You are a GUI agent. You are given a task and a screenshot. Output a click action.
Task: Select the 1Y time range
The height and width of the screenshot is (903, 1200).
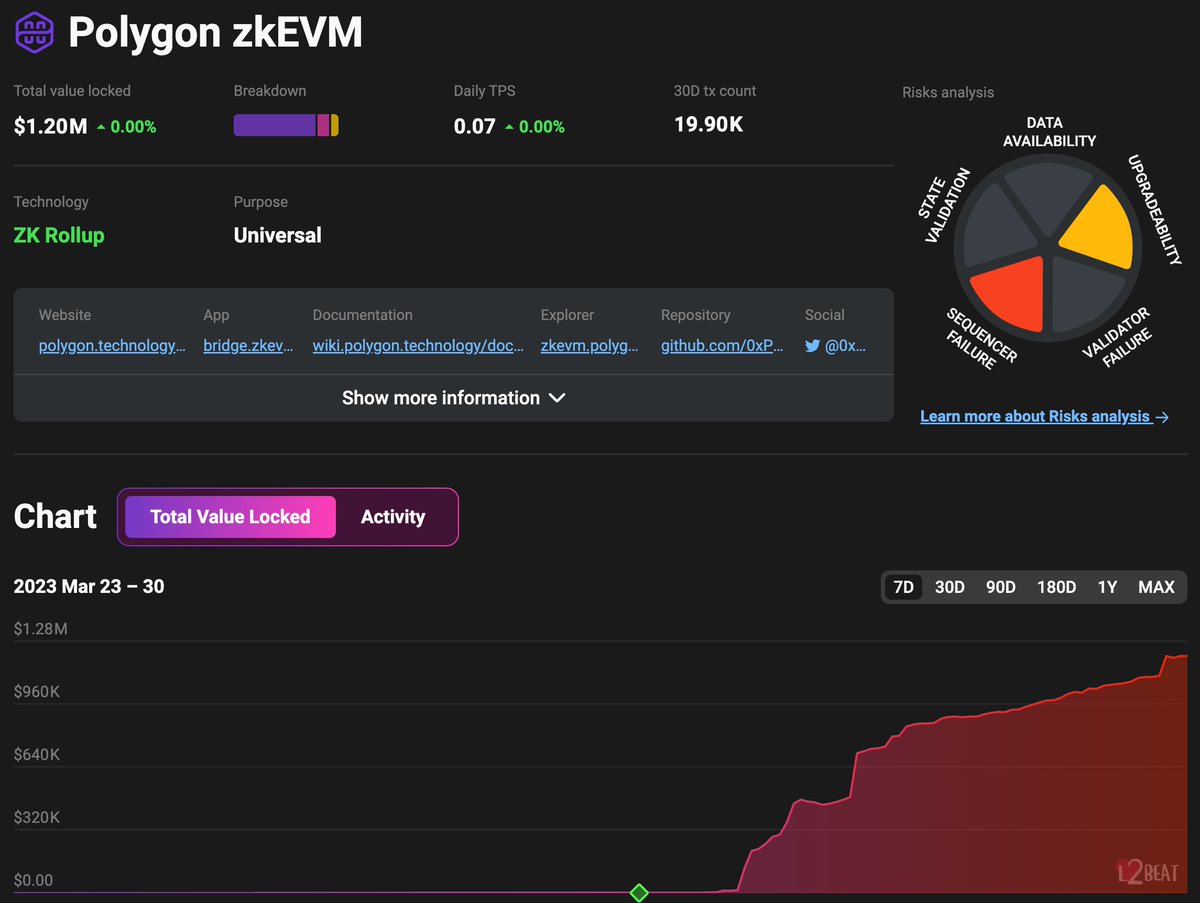pyautogui.click(x=1107, y=587)
